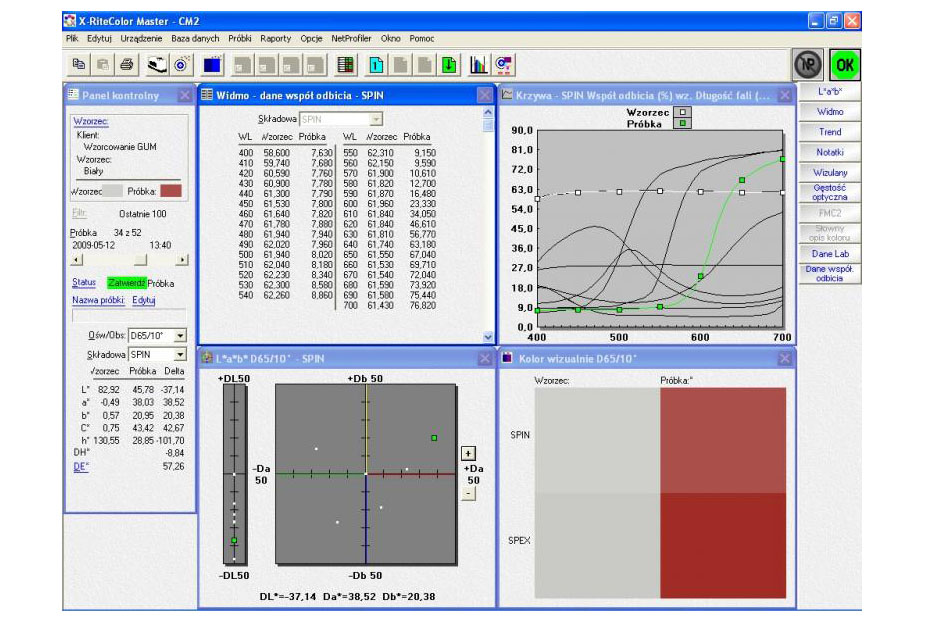Click the Krzywa window chart icon

pyautogui.click(x=508, y=94)
